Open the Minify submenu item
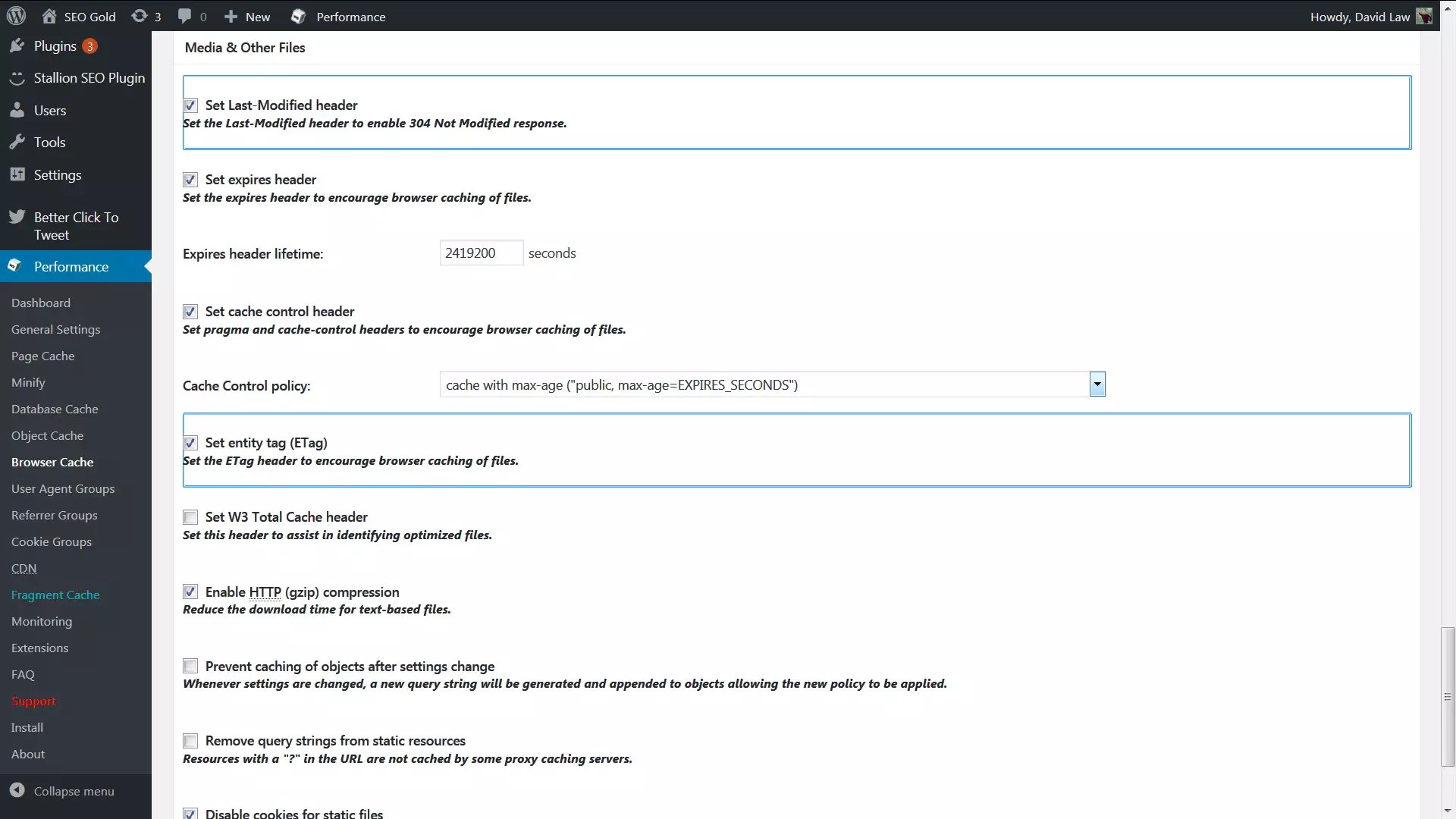Image resolution: width=1456 pixels, height=819 pixels. (28, 382)
